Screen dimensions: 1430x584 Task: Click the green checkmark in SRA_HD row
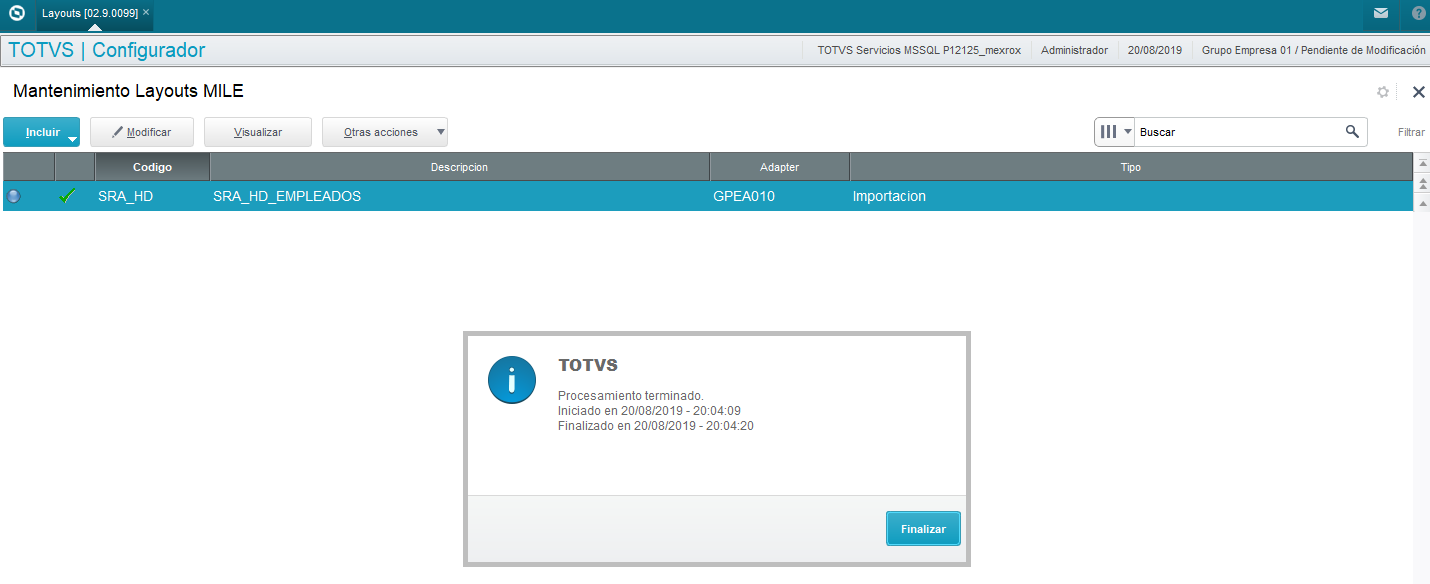coord(68,196)
